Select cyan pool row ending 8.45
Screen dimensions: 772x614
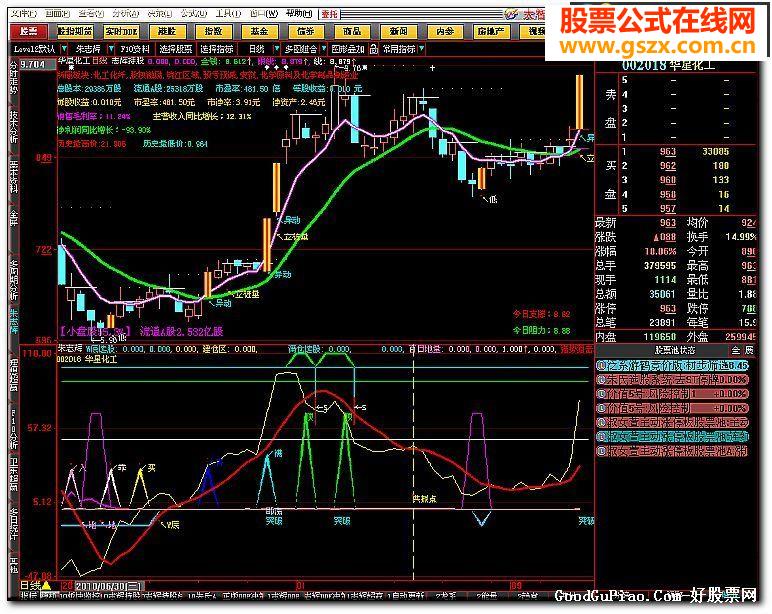point(673,365)
